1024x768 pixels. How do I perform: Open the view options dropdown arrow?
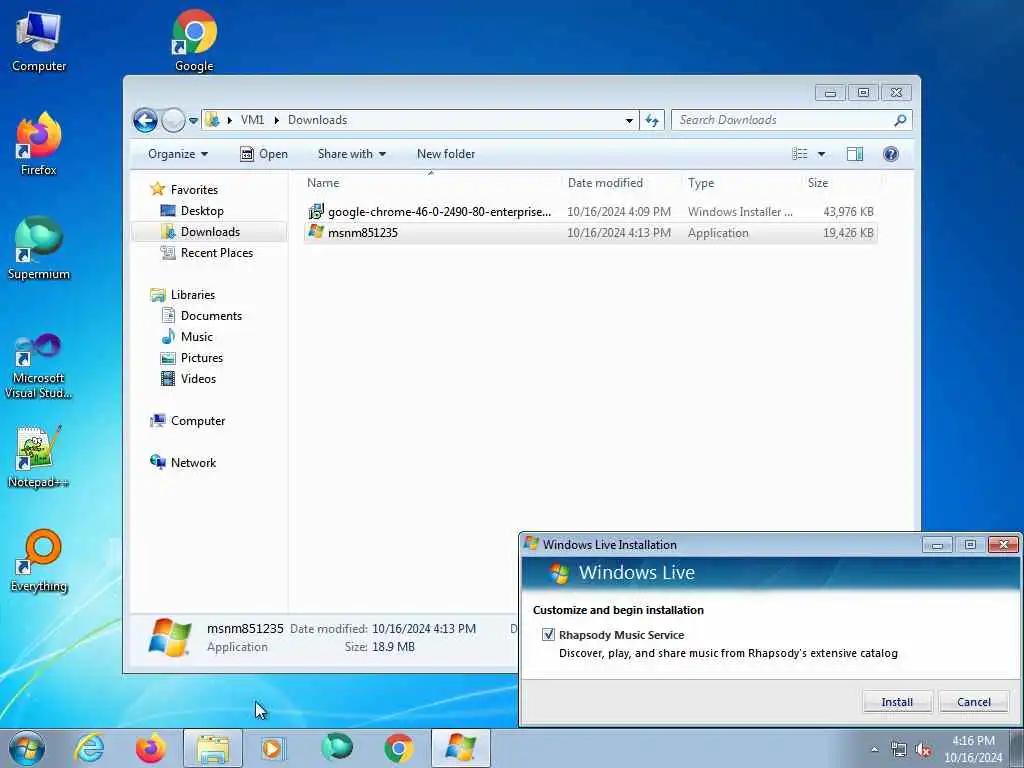click(821, 154)
